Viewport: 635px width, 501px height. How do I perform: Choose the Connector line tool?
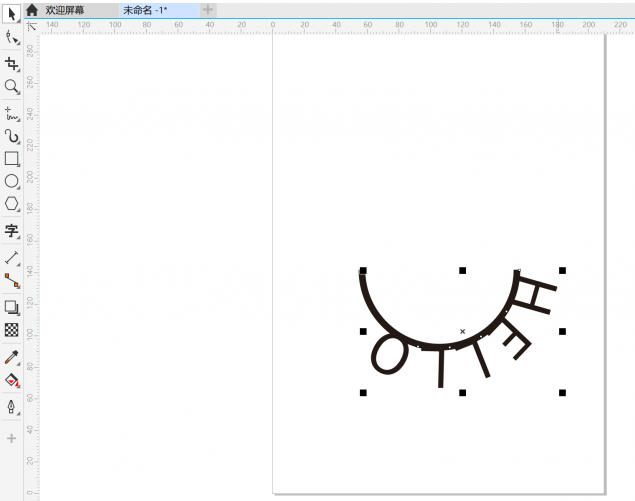(12, 281)
